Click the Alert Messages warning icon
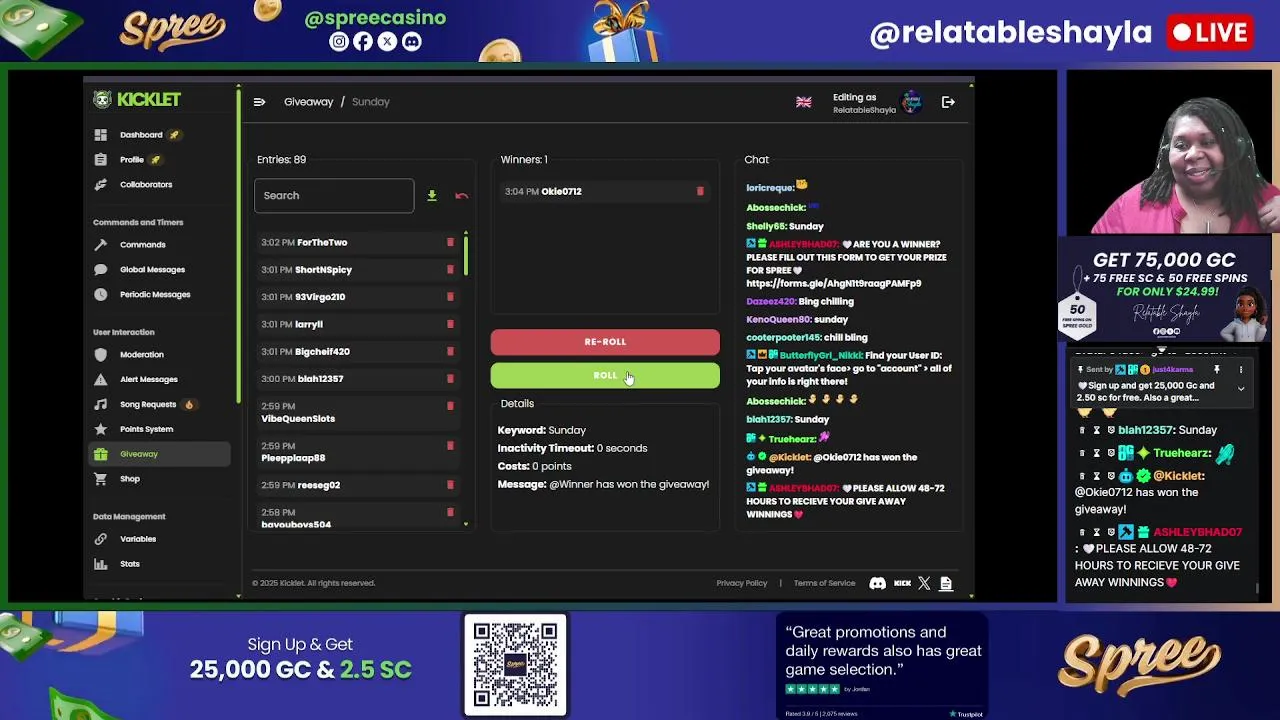 [100, 380]
